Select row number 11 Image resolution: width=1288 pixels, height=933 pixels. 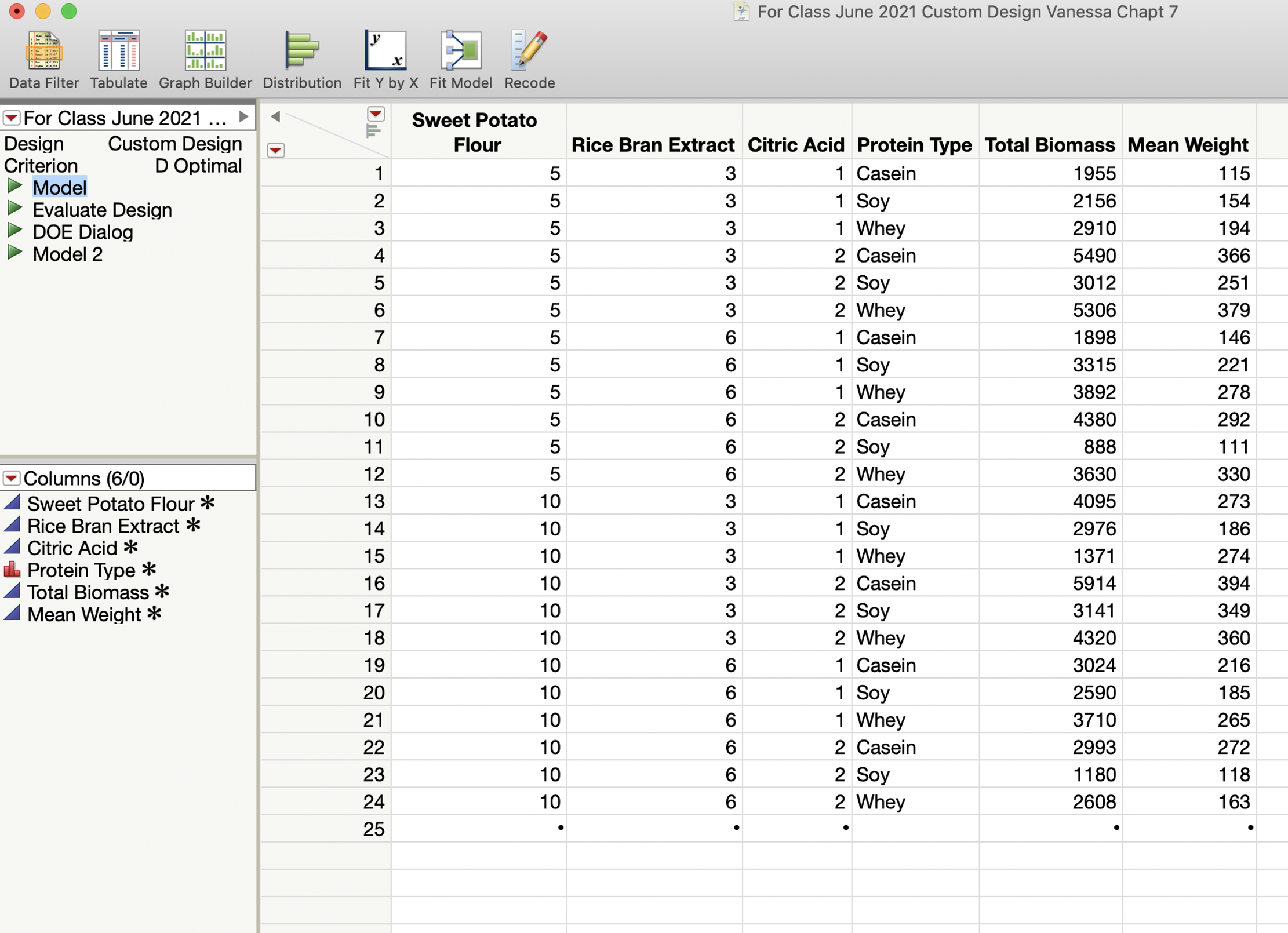tap(326, 446)
